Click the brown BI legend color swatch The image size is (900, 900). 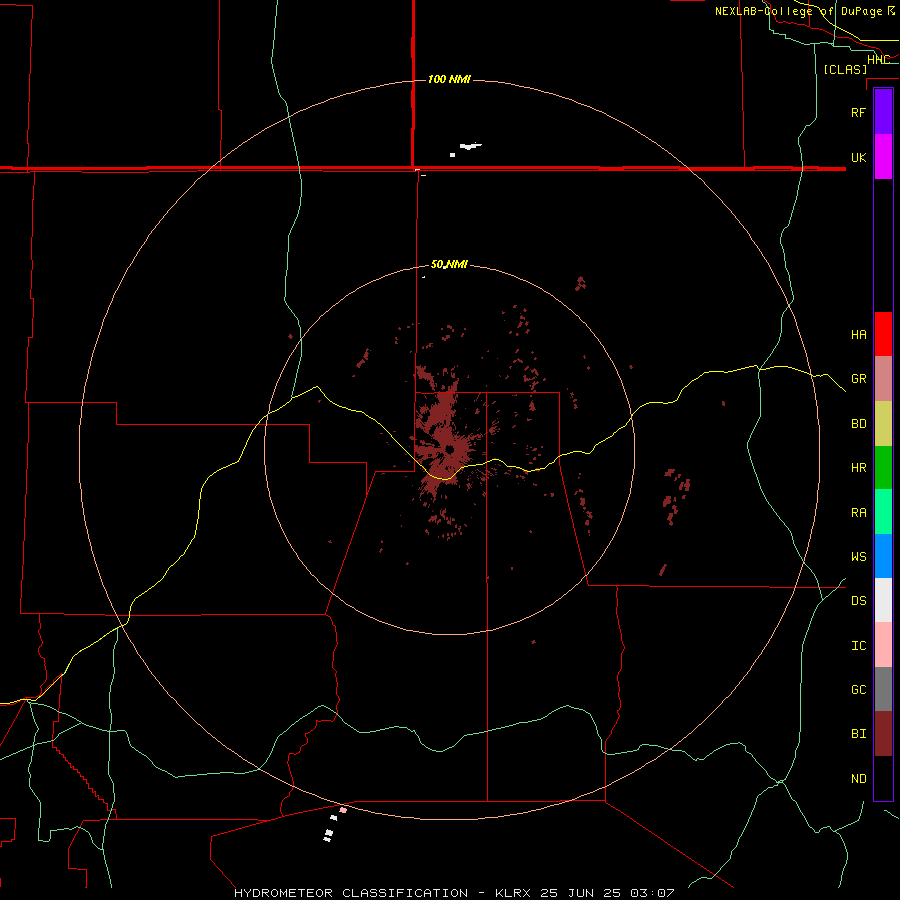tap(883, 734)
